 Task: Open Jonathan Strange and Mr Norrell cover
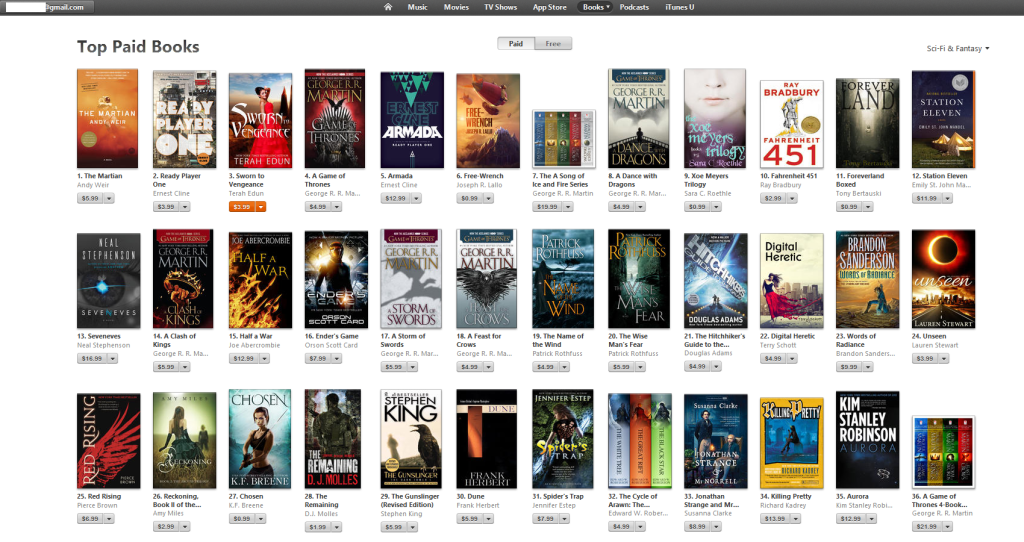point(715,441)
